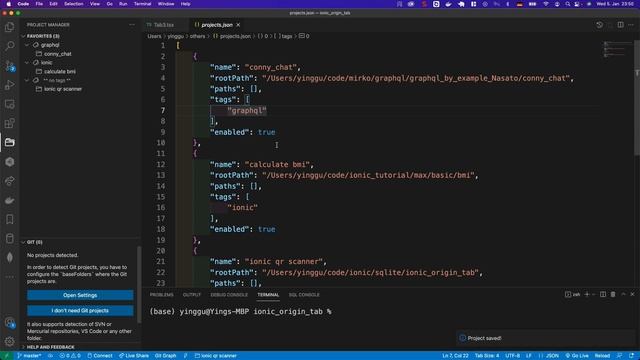Open the database view icon in activity bar
640x360 pixels.
(9, 238)
